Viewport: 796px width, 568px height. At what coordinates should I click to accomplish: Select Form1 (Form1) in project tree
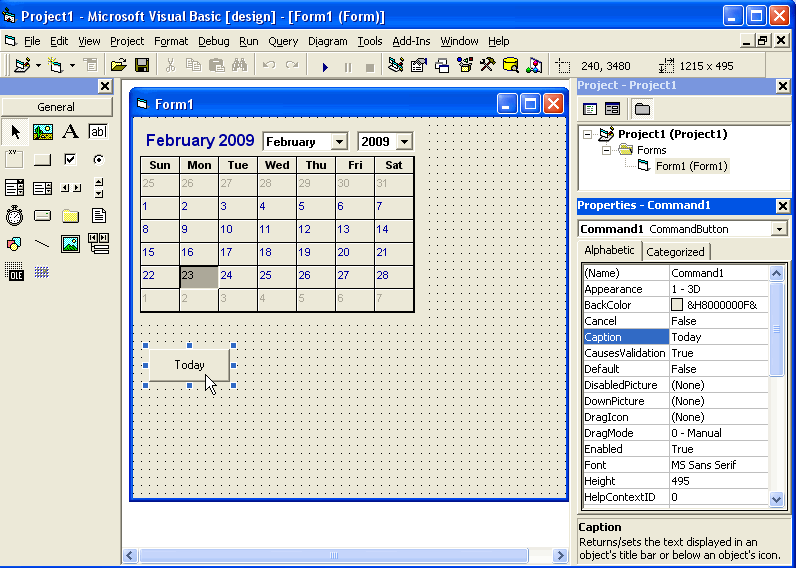pos(691,166)
